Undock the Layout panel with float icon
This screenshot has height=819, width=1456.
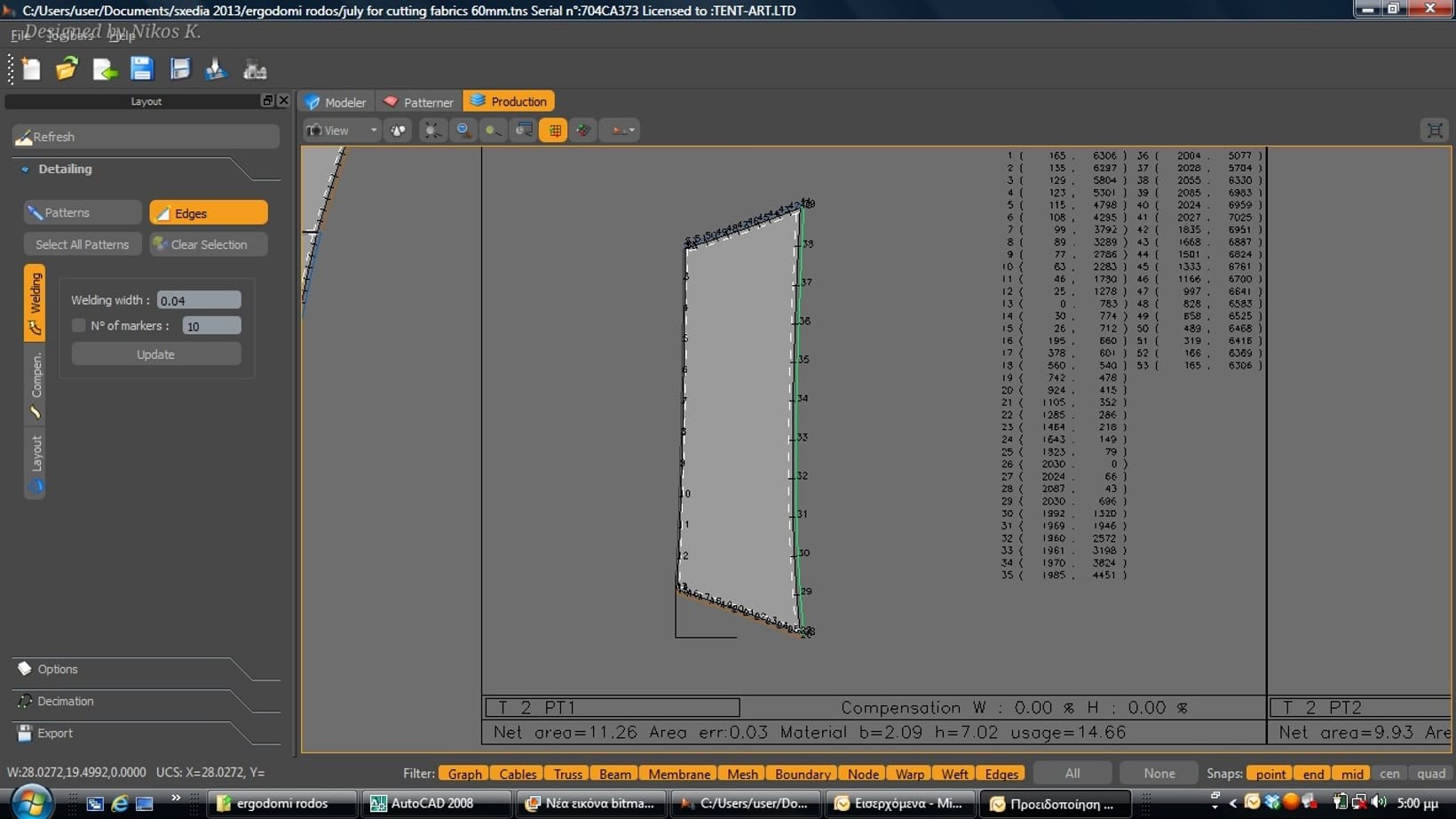point(267,100)
